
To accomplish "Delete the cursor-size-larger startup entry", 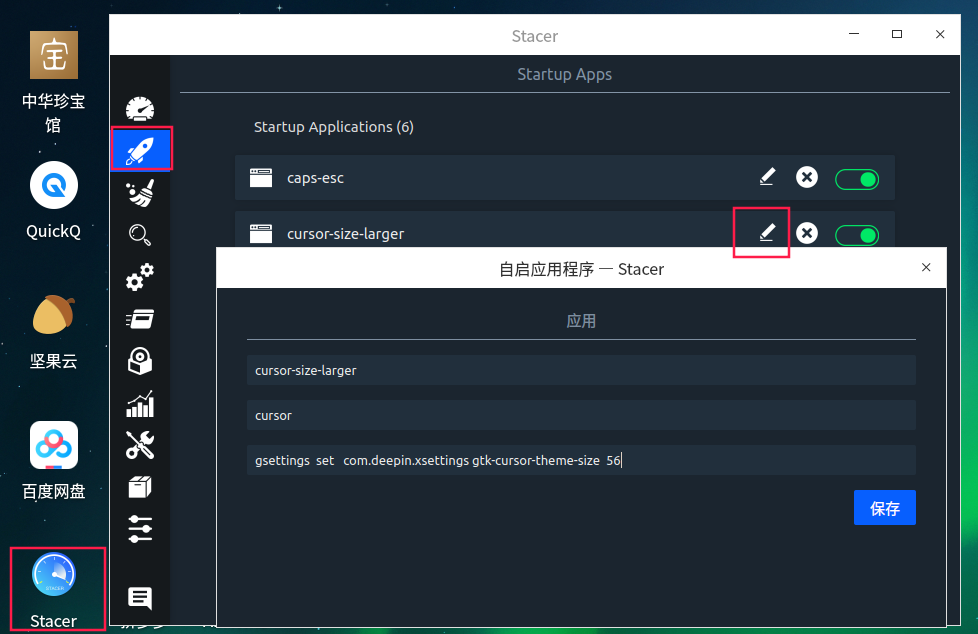I will click(807, 233).
